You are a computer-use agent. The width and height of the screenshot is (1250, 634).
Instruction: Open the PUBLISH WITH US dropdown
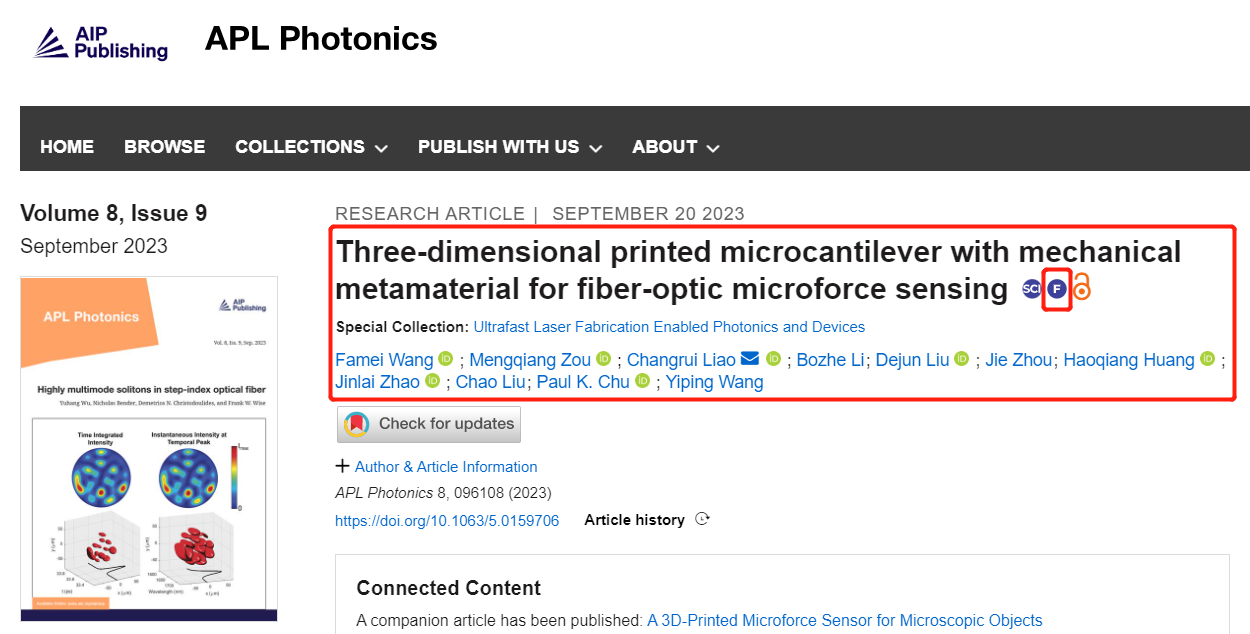tap(510, 147)
